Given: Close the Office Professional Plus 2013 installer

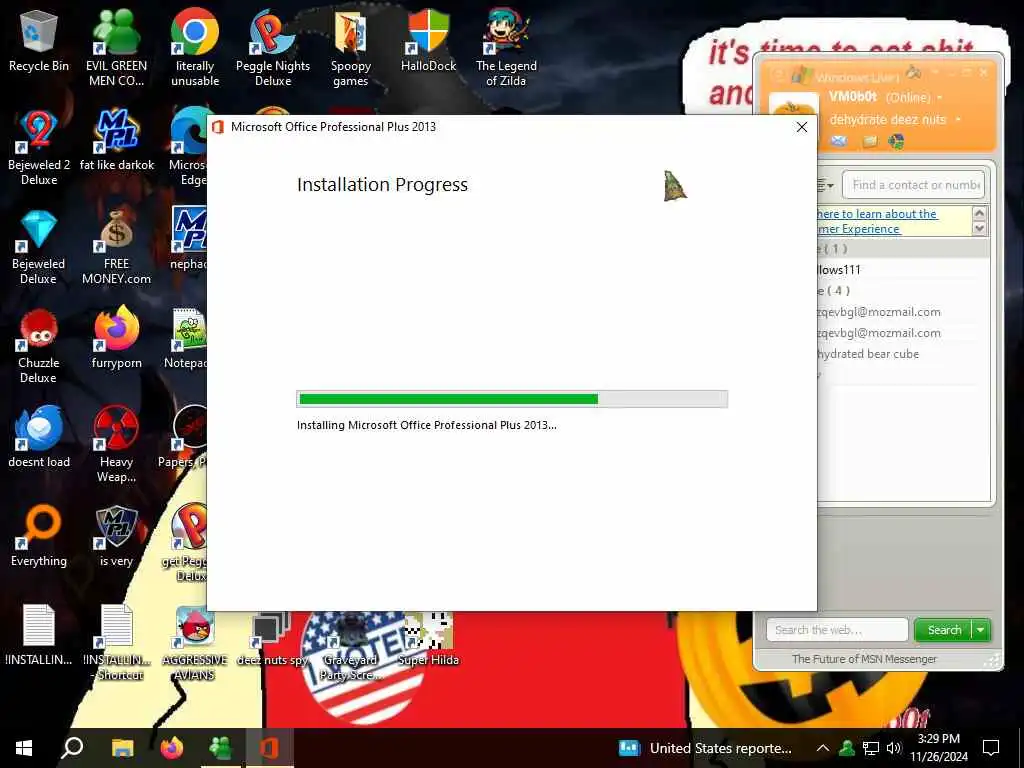Looking at the screenshot, I should tap(801, 127).
